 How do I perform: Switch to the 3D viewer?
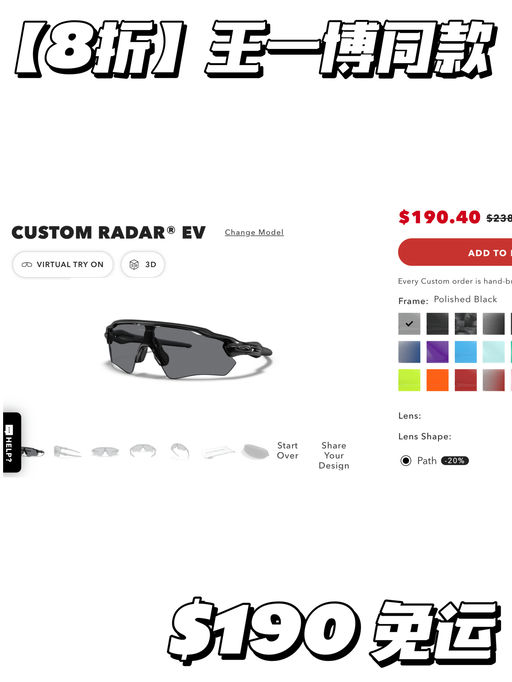(143, 264)
